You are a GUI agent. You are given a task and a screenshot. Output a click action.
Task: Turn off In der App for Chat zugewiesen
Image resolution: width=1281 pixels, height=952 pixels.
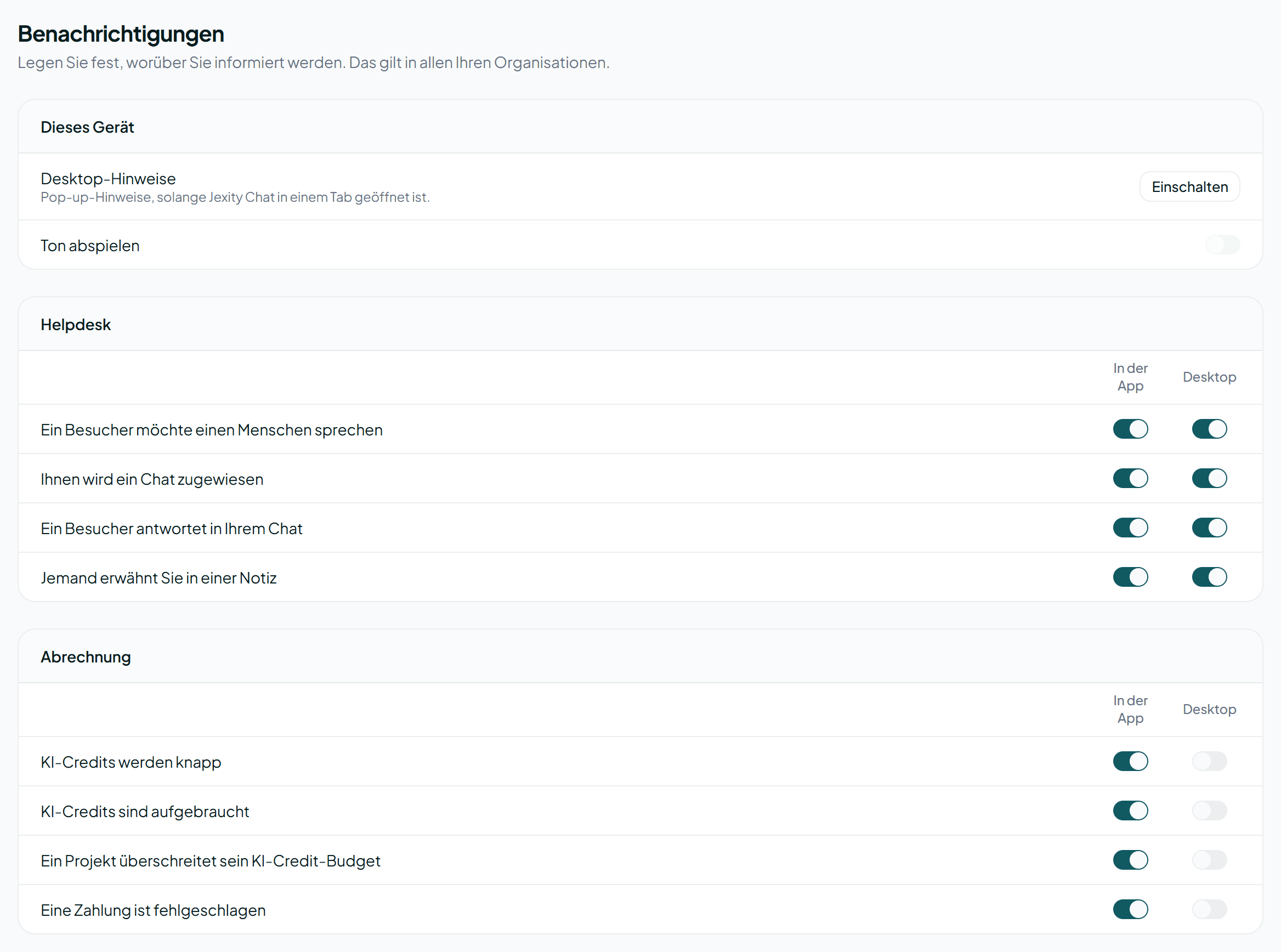point(1130,478)
